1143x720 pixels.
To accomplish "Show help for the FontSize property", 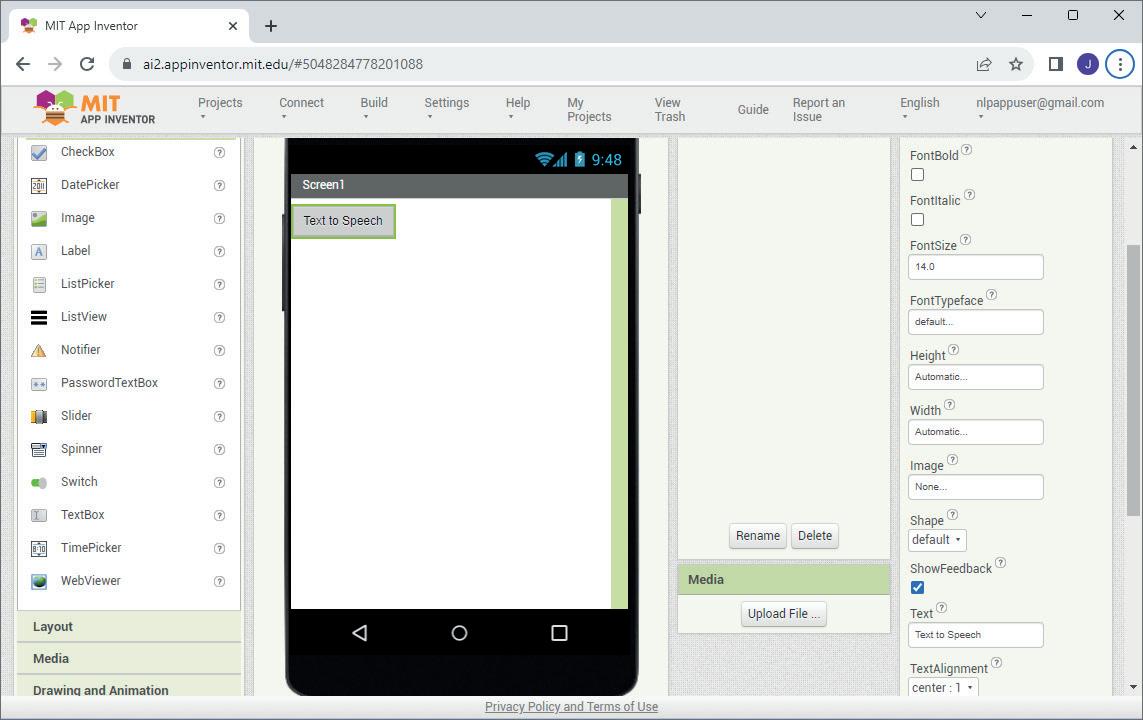I will click(x=965, y=240).
